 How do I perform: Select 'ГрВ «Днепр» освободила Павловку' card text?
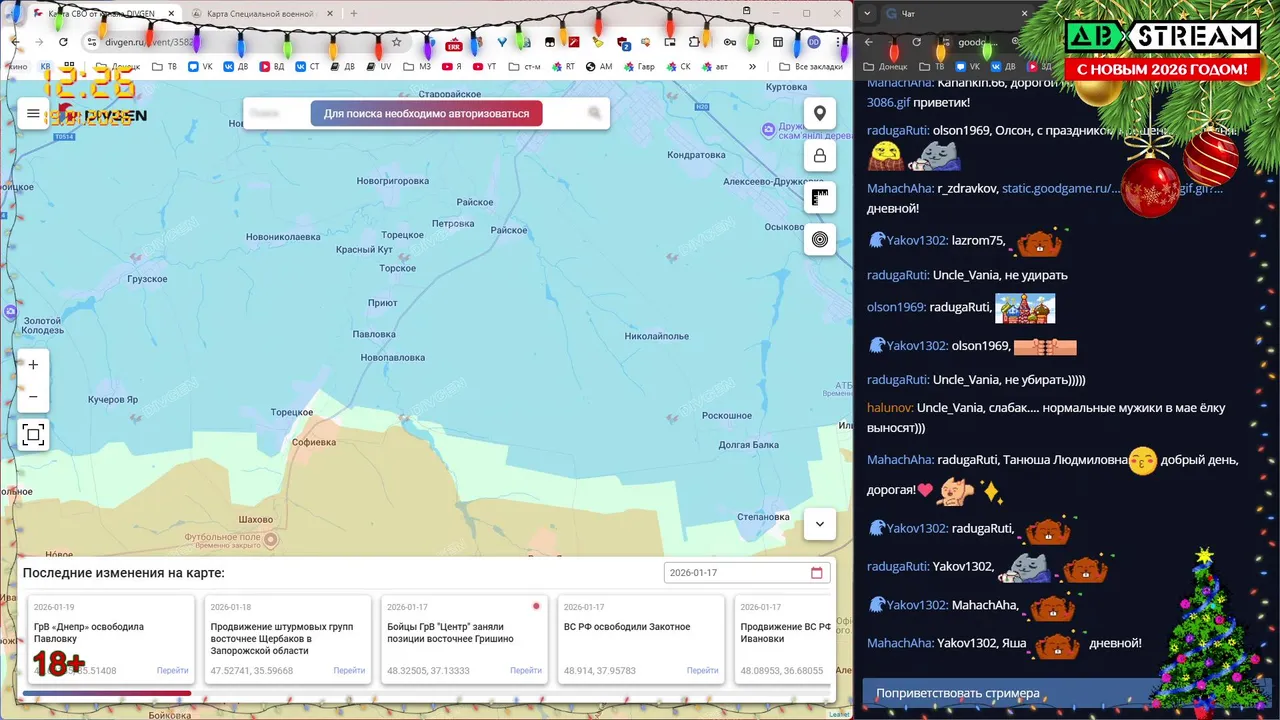tap(89, 633)
